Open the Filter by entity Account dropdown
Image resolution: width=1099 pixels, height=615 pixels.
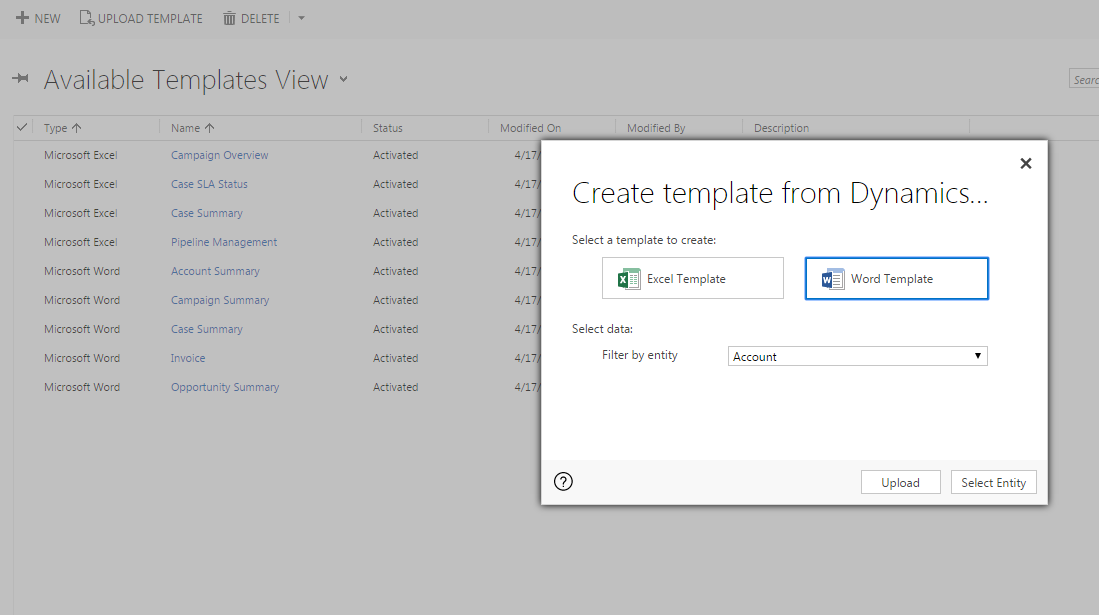[x=857, y=356]
